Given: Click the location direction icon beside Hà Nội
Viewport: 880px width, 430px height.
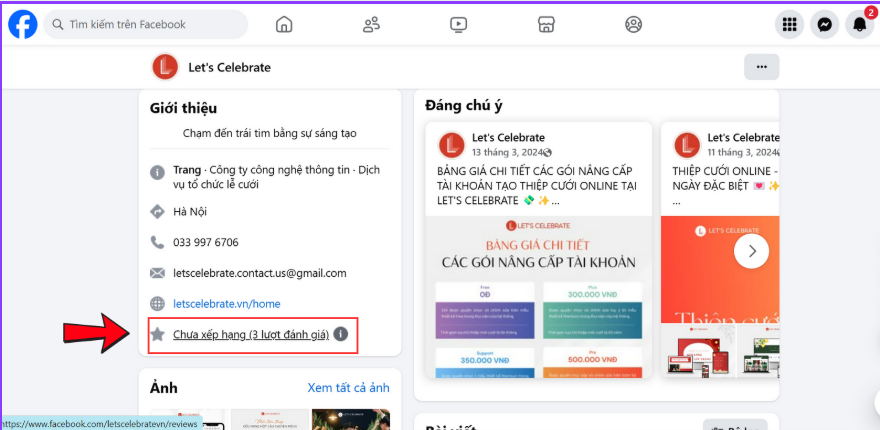Looking at the screenshot, I should coord(157,212).
